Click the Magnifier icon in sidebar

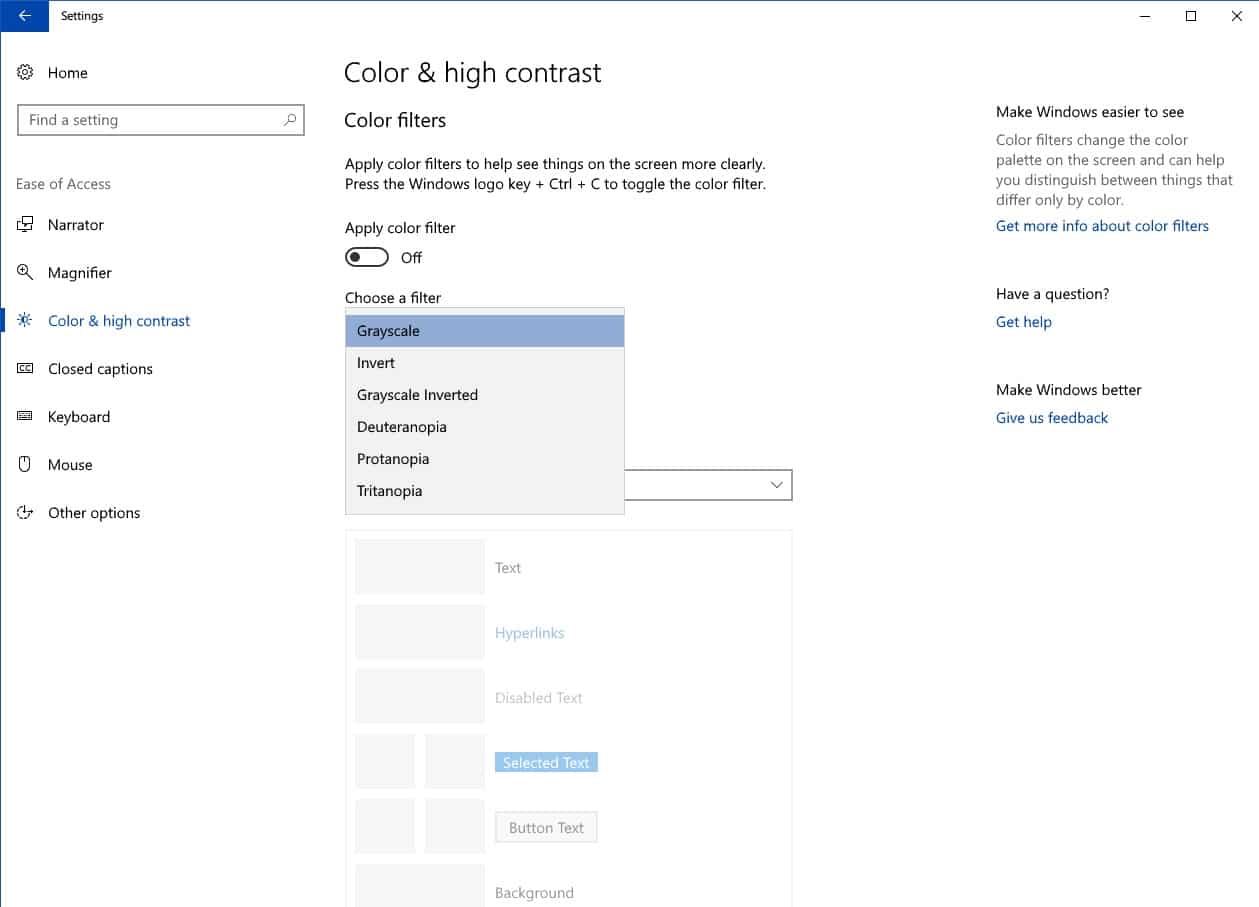coord(26,273)
